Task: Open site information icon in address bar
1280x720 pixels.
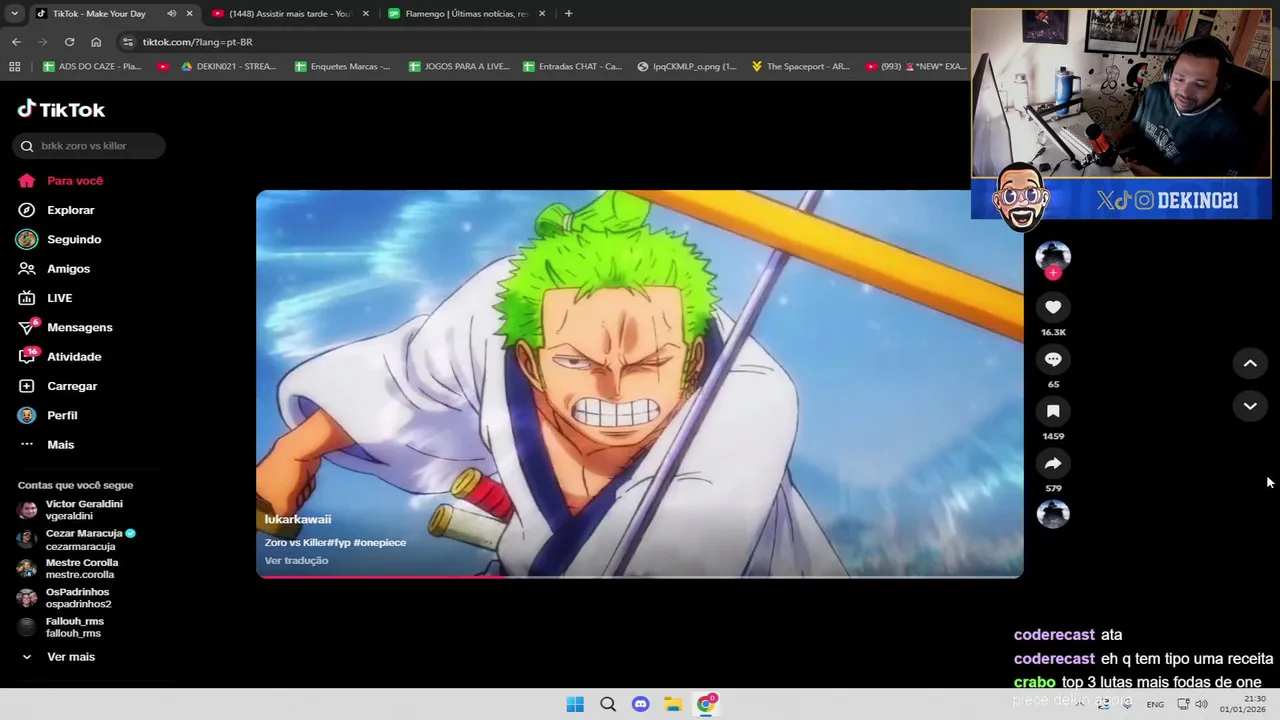Action: point(127,42)
